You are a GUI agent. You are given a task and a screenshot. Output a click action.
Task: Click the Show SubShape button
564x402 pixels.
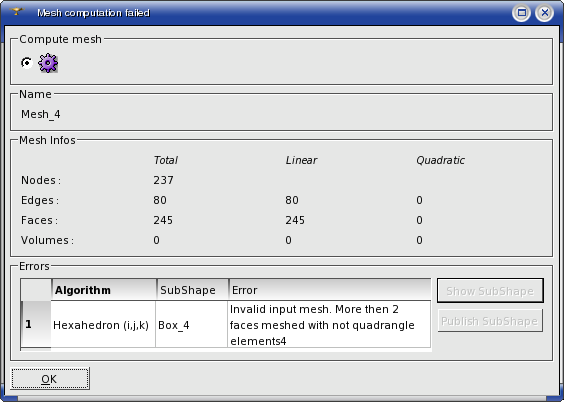(x=490, y=291)
